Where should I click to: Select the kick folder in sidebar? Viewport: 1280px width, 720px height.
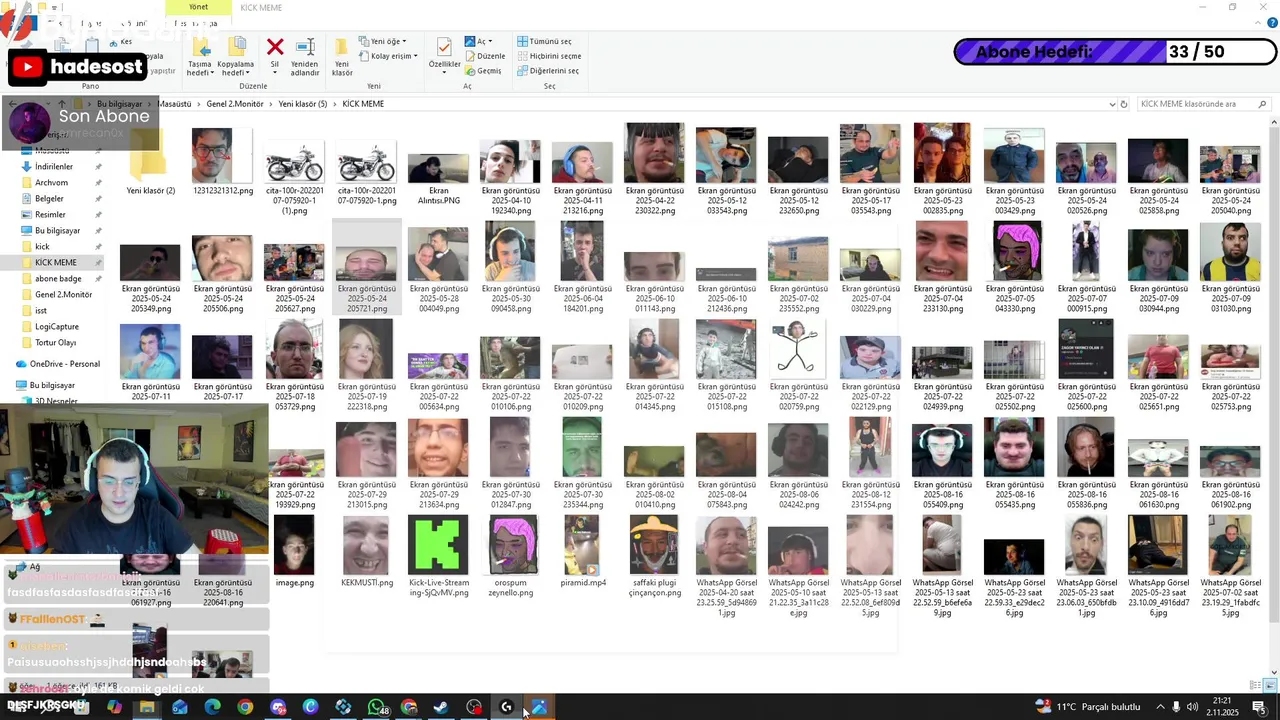point(42,247)
